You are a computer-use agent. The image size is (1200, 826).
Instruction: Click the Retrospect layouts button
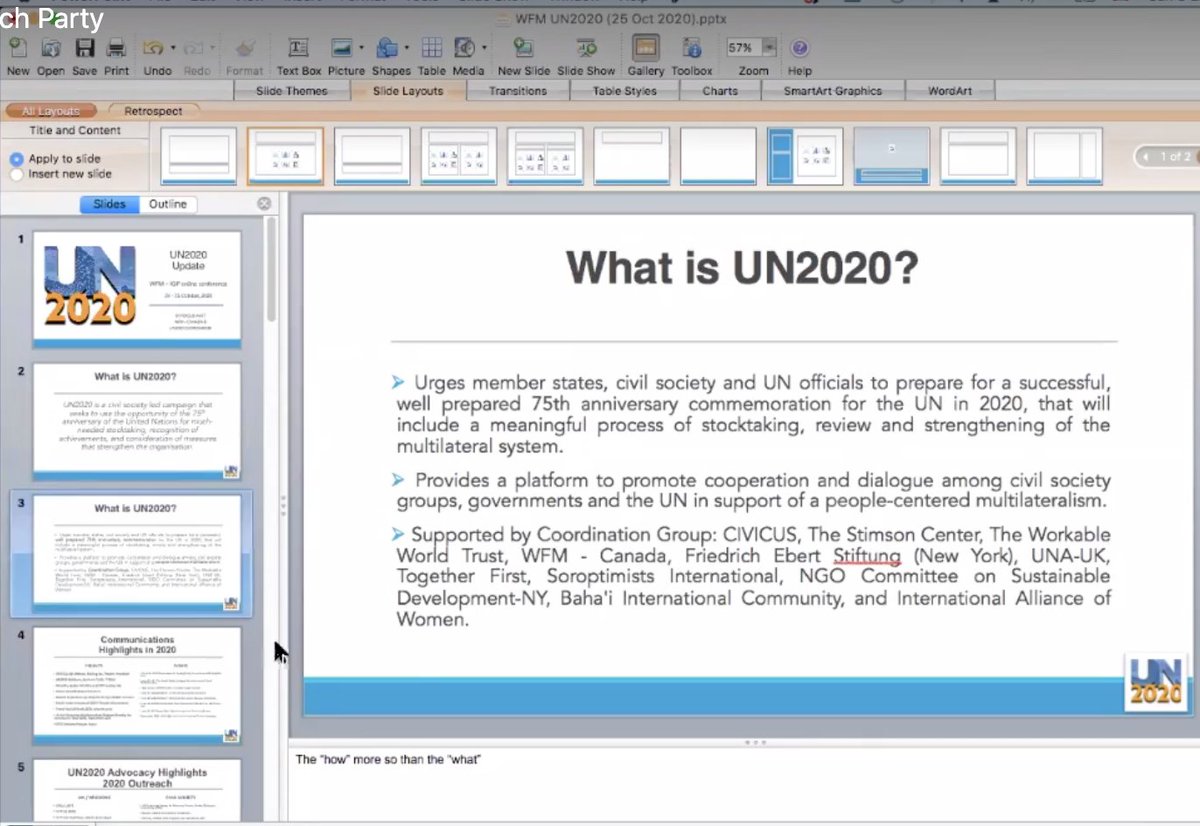point(154,111)
